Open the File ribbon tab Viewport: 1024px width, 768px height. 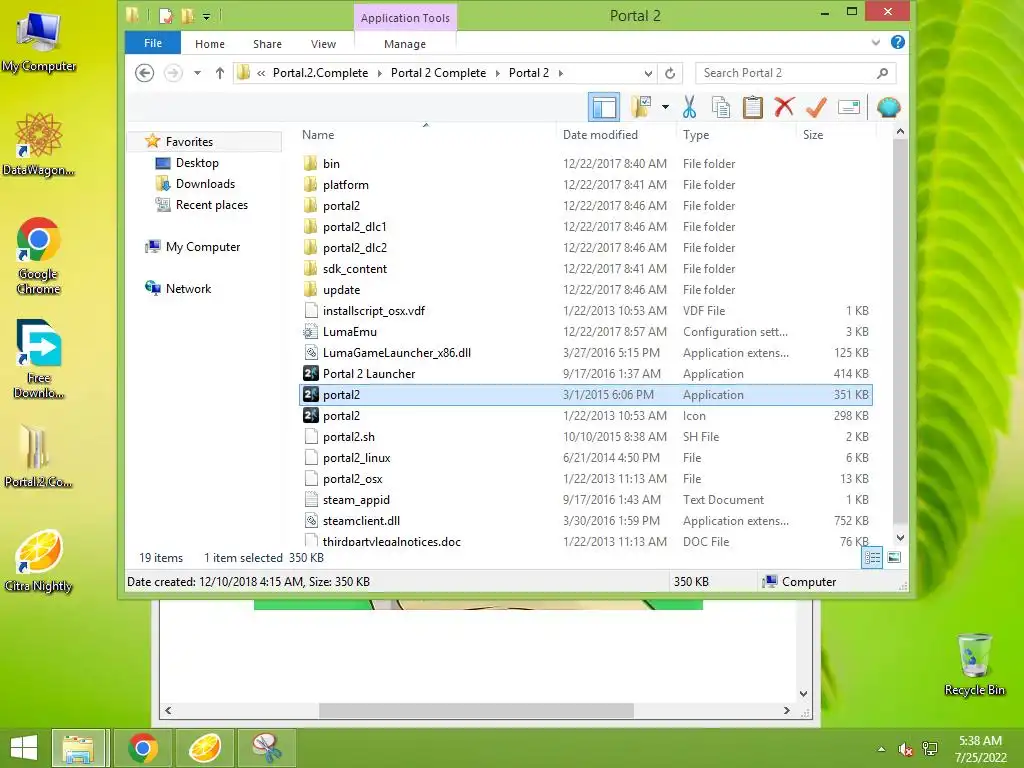coord(153,43)
